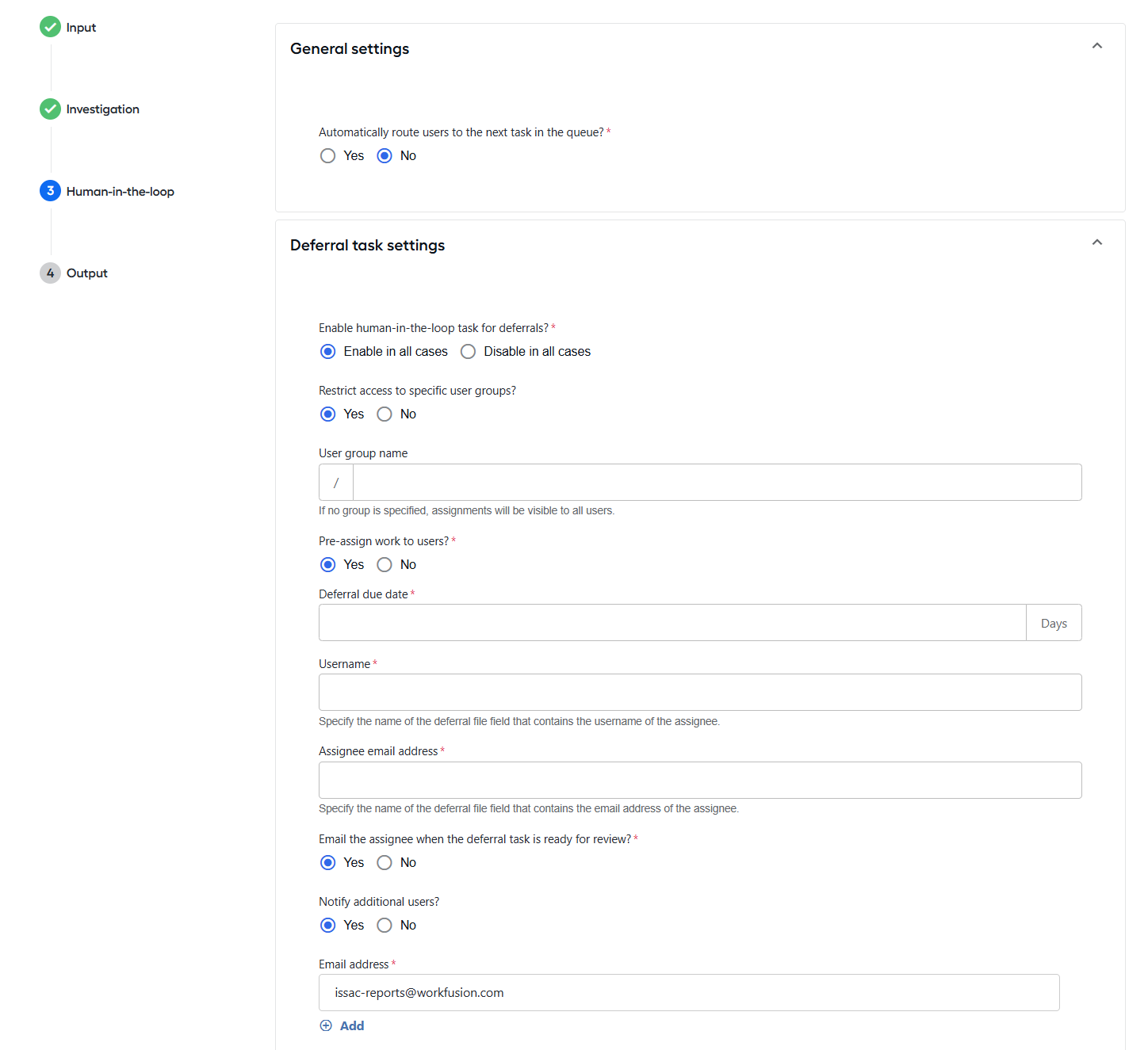Click the Days unit label of due date
The image size is (1148, 1050).
[1054, 624]
